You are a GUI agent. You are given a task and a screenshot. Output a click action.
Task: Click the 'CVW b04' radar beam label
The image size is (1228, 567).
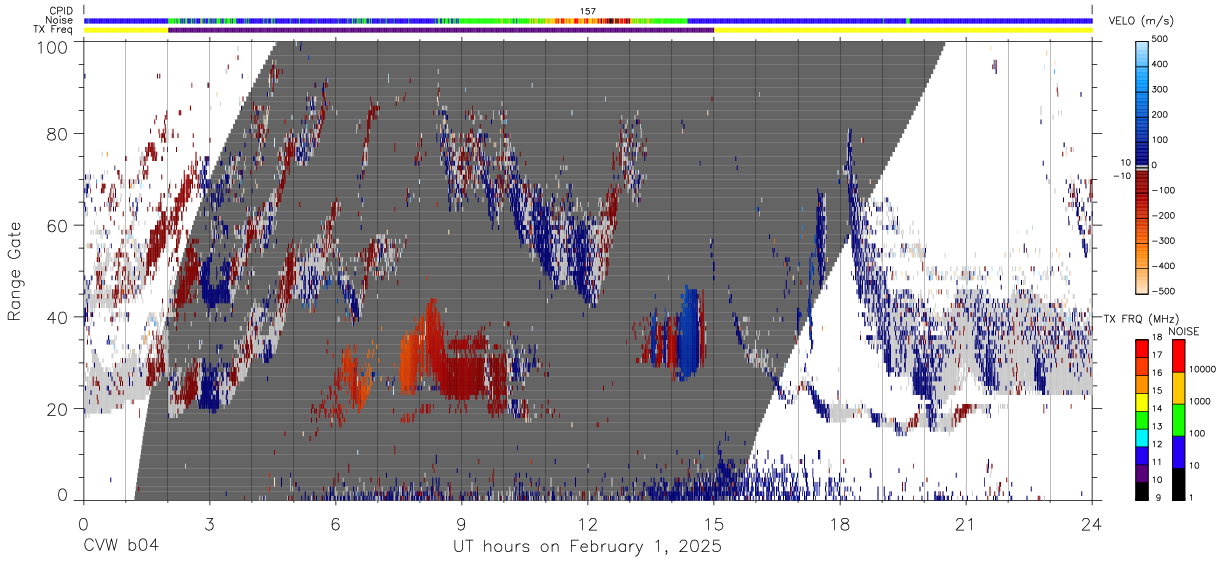click(x=121, y=546)
